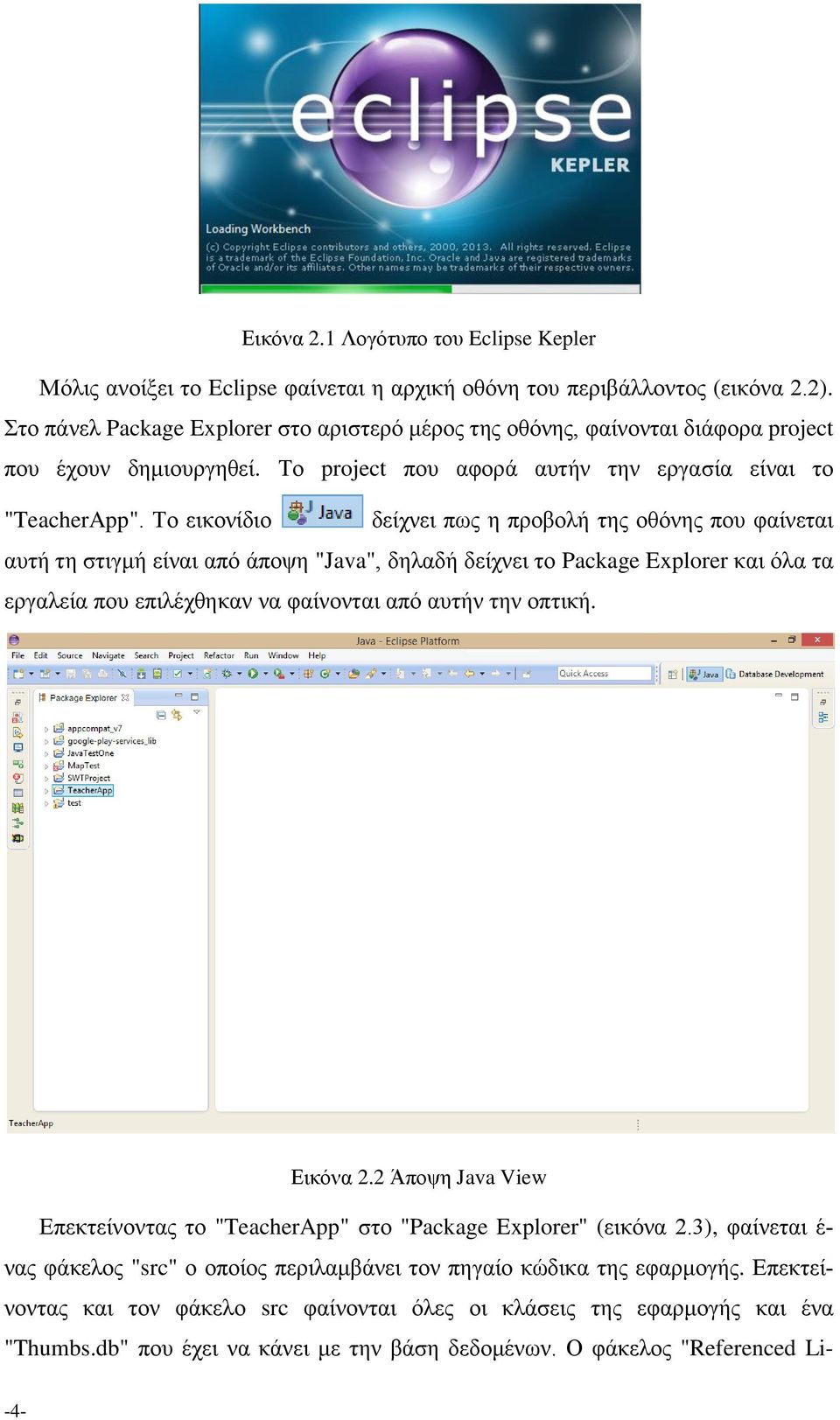The height and width of the screenshot is (1420, 840).
Task: Click the yellow Back navigation arrow
Action: pos(469,674)
